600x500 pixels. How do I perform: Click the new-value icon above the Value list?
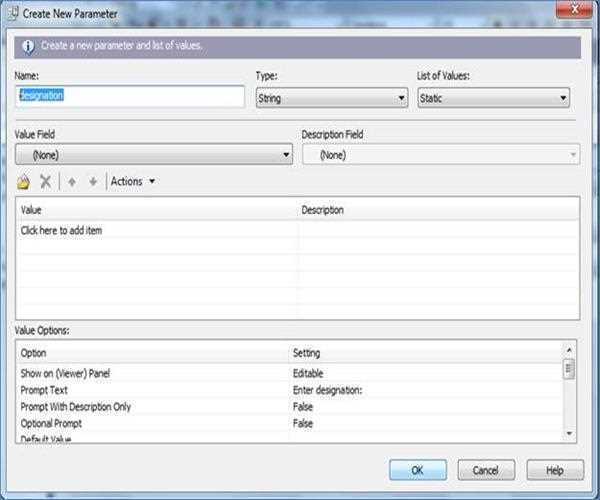24,181
